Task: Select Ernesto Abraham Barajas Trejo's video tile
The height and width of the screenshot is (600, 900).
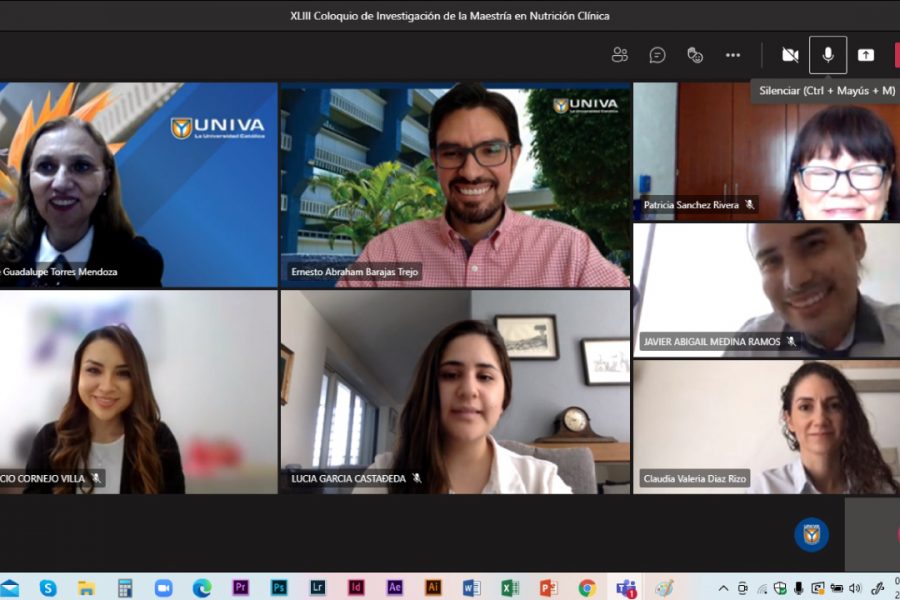Action: (x=455, y=184)
